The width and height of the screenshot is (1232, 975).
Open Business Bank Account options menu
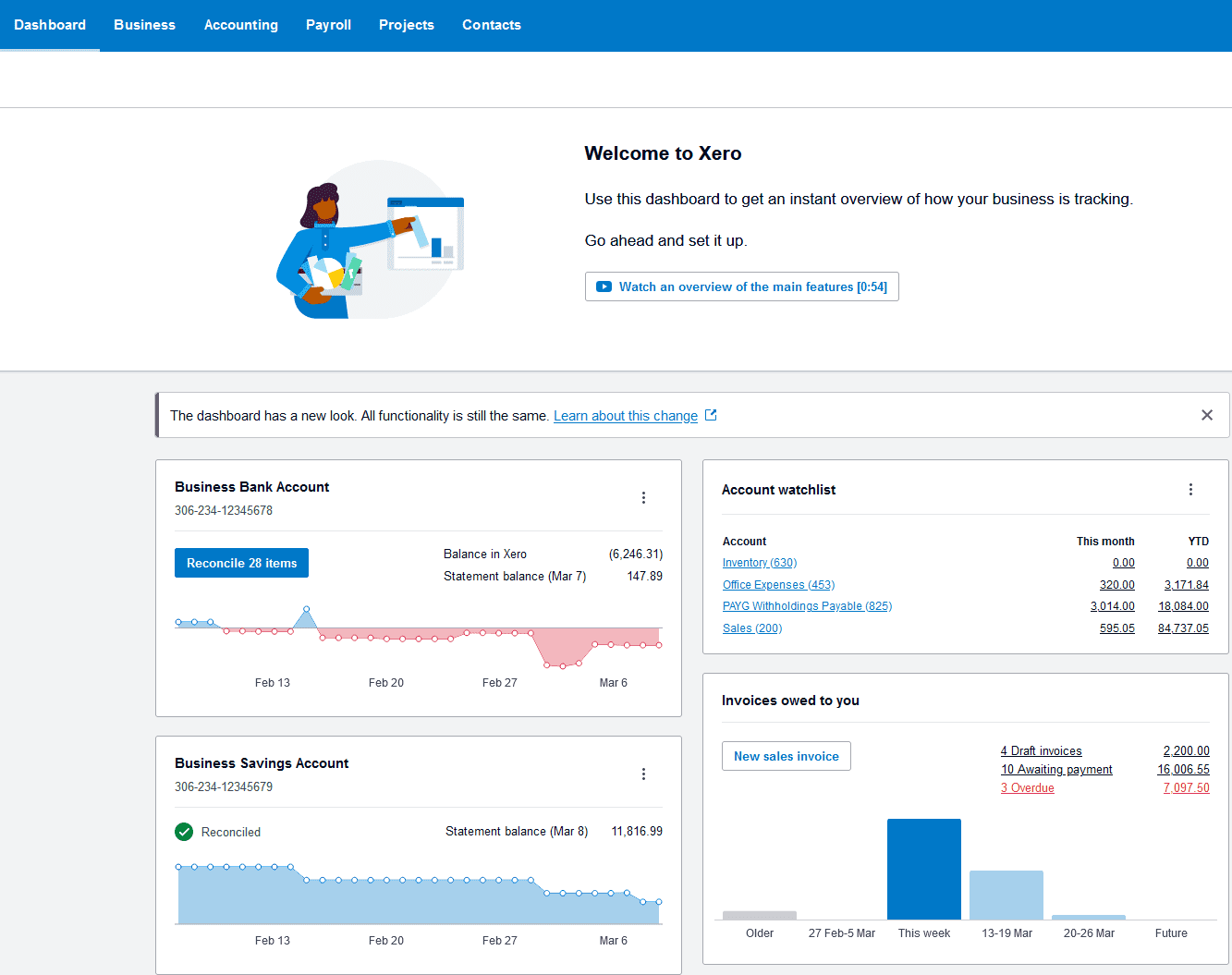[643, 497]
